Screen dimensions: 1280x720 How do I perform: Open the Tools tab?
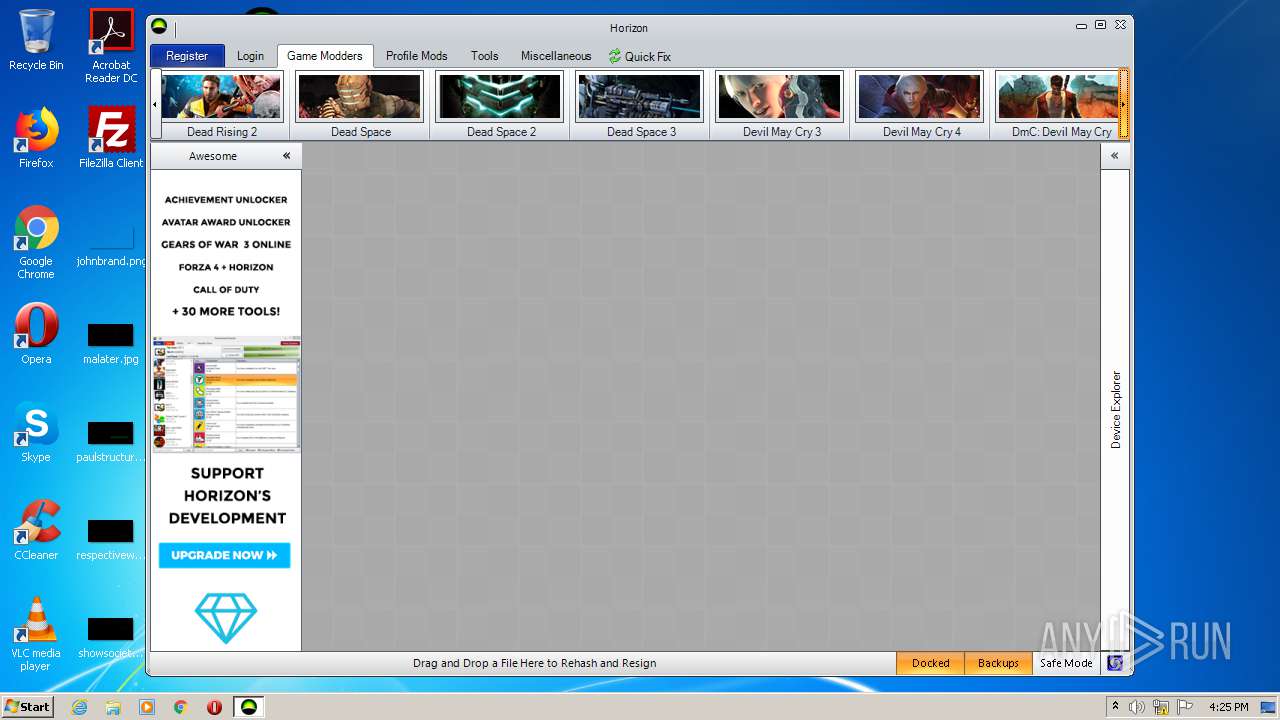pyautogui.click(x=484, y=56)
